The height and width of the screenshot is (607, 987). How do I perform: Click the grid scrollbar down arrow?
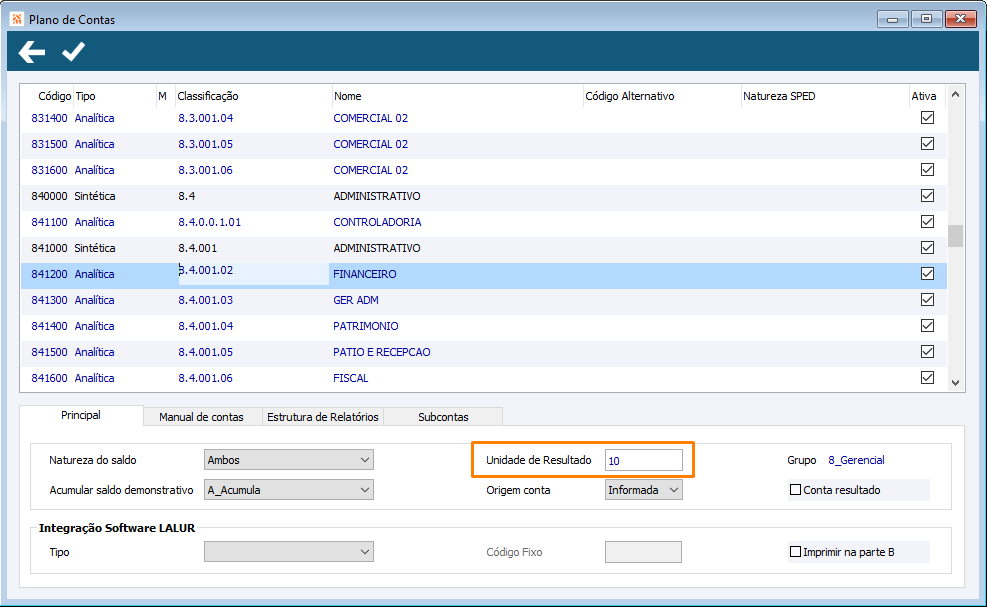956,383
